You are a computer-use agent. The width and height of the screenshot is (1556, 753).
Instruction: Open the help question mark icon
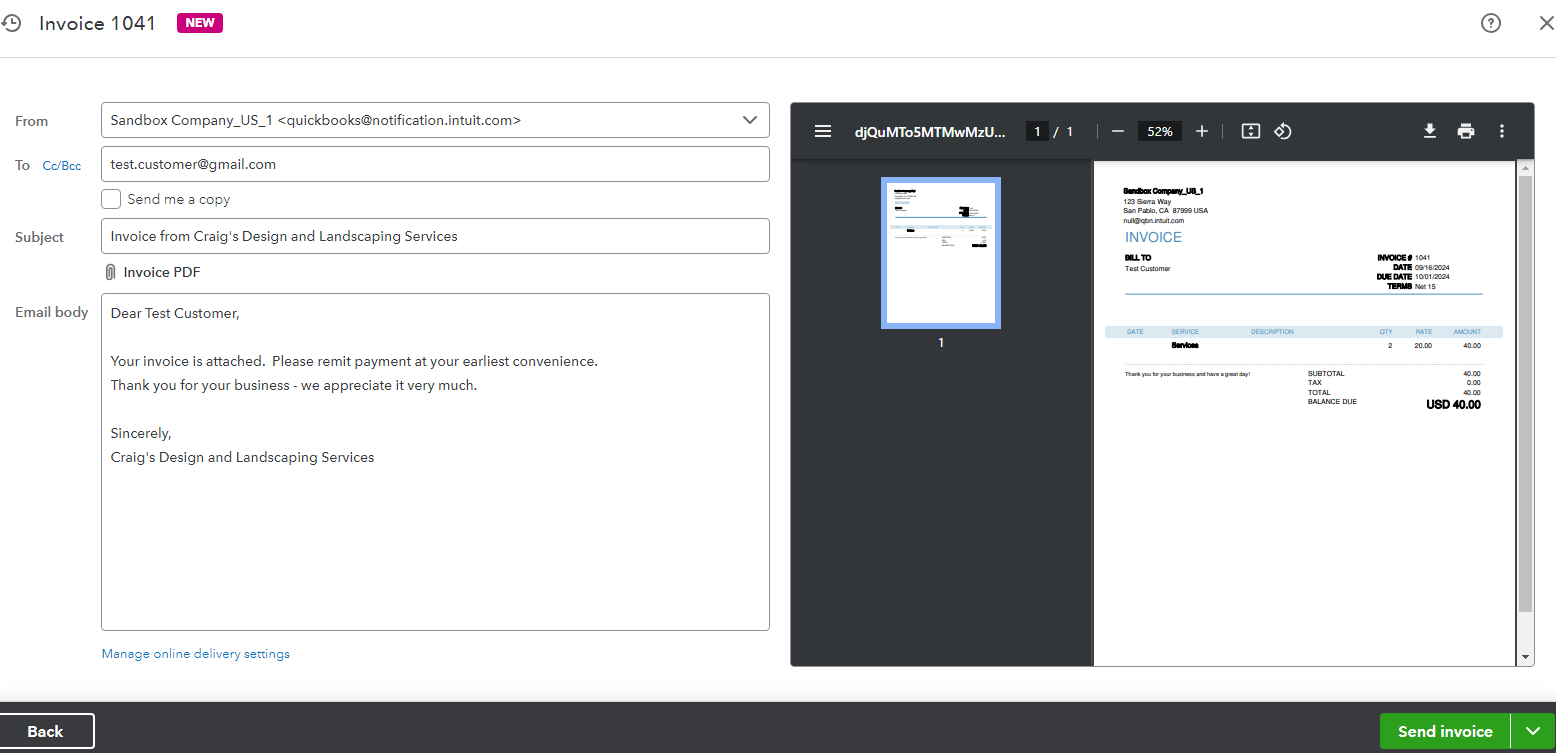1490,23
